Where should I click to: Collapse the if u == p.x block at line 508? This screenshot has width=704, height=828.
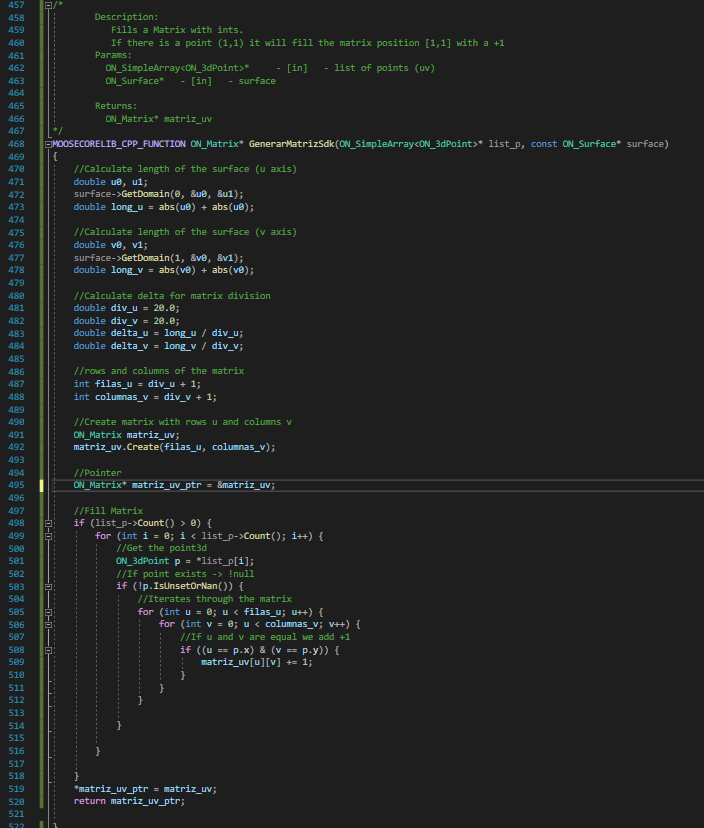pos(49,650)
